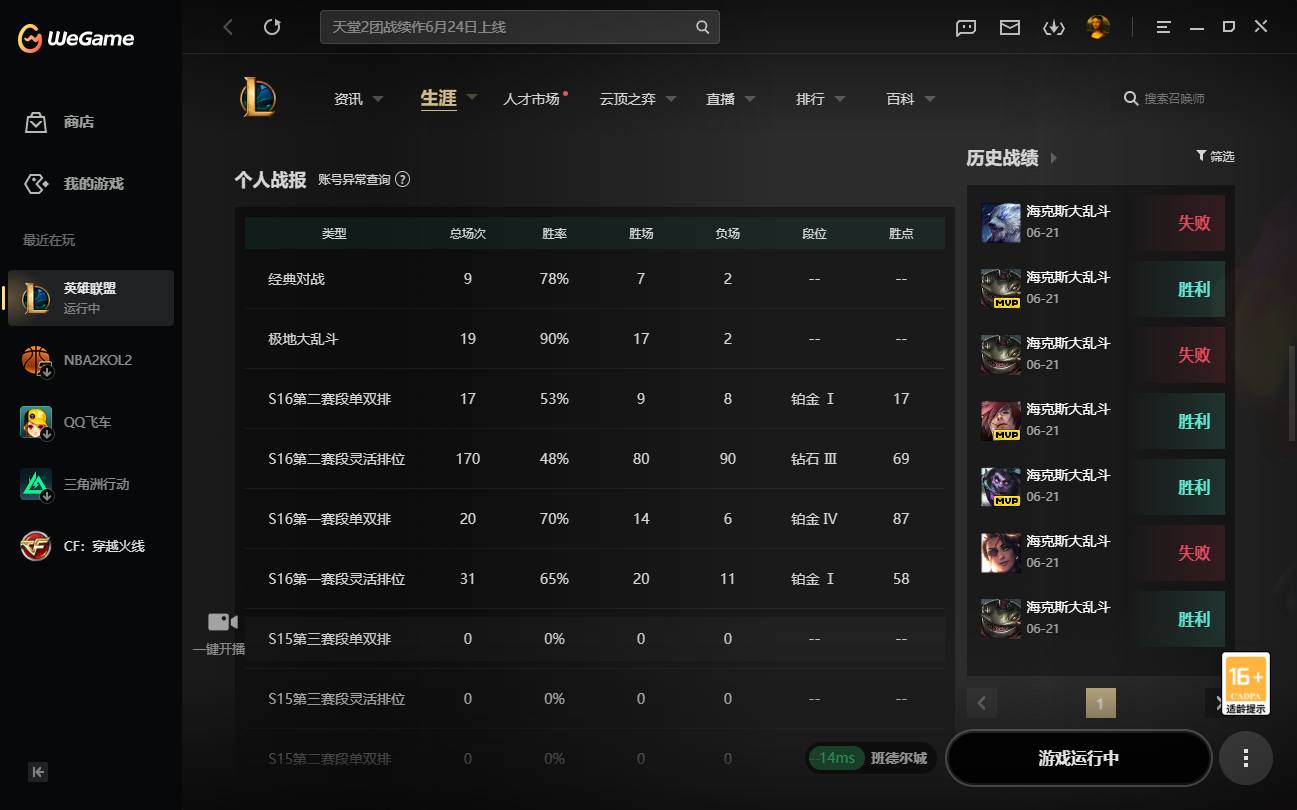Select history page 1
Viewport: 1297px width, 810px height.
pyautogui.click(x=1100, y=703)
